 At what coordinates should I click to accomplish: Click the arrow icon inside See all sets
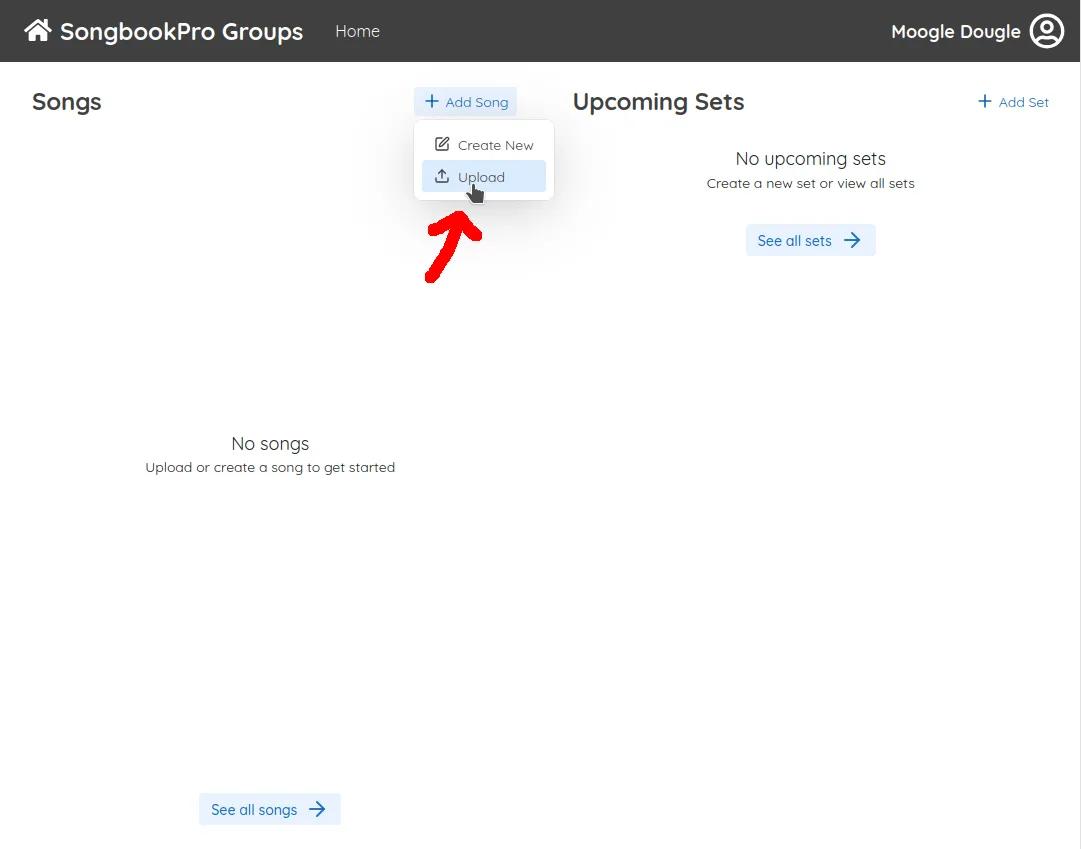click(x=852, y=240)
